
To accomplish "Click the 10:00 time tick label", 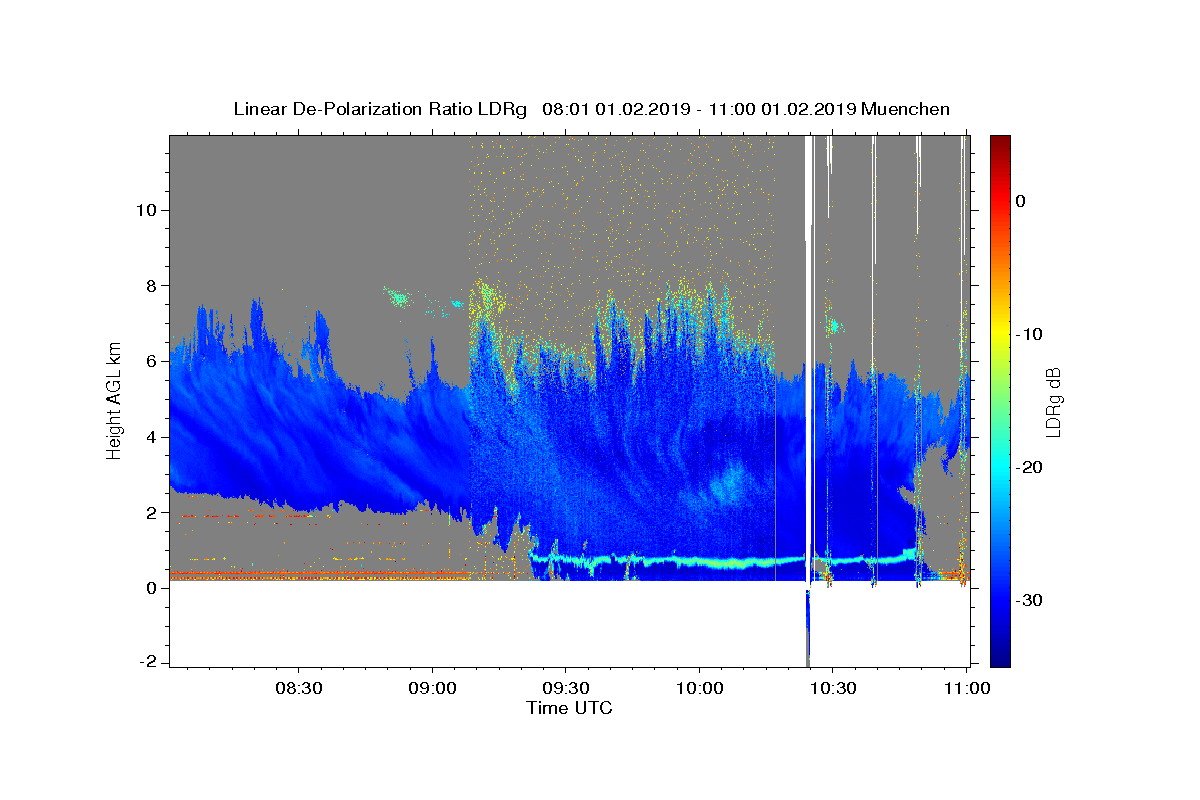I will (x=699, y=689).
